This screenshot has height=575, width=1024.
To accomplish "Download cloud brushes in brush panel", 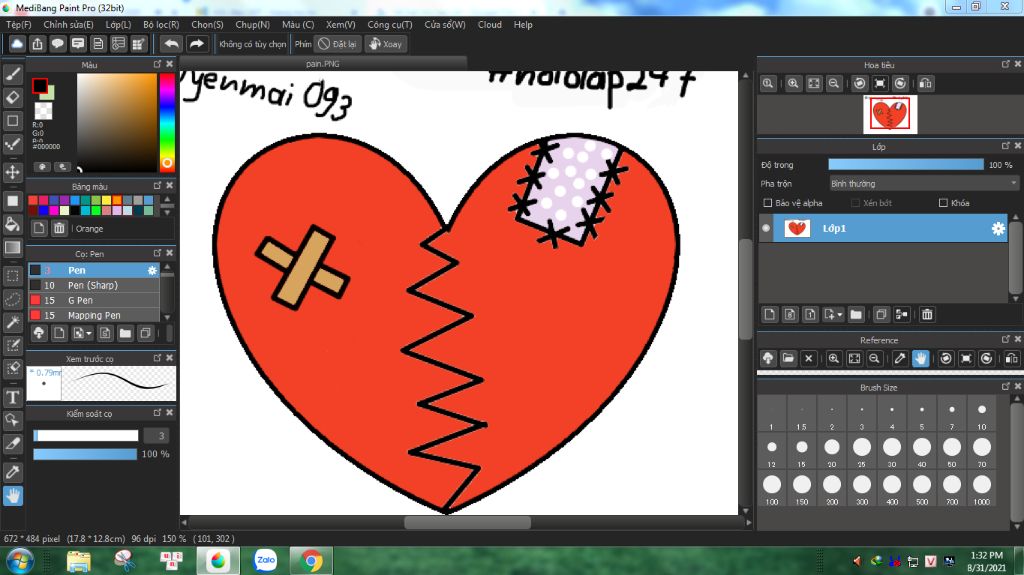I will pyautogui.click(x=39, y=333).
